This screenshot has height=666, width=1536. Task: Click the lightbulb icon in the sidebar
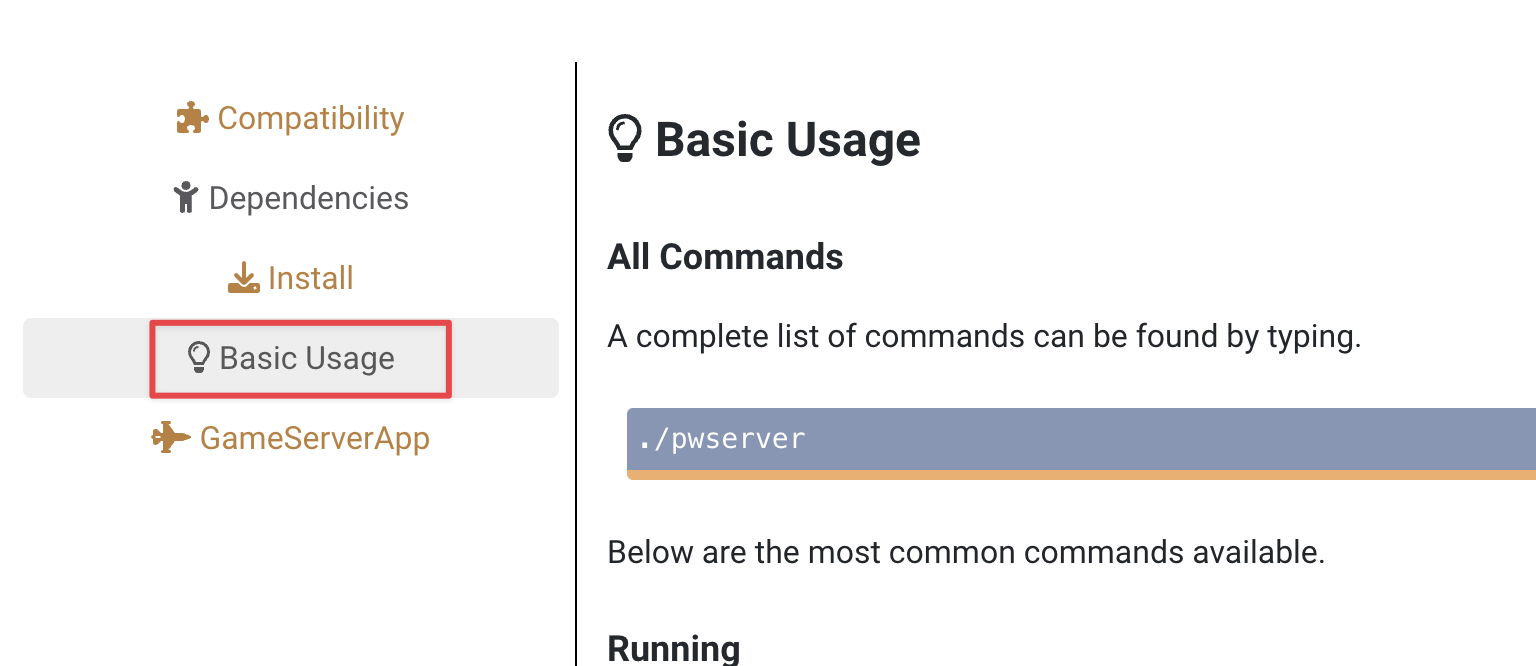coord(199,357)
